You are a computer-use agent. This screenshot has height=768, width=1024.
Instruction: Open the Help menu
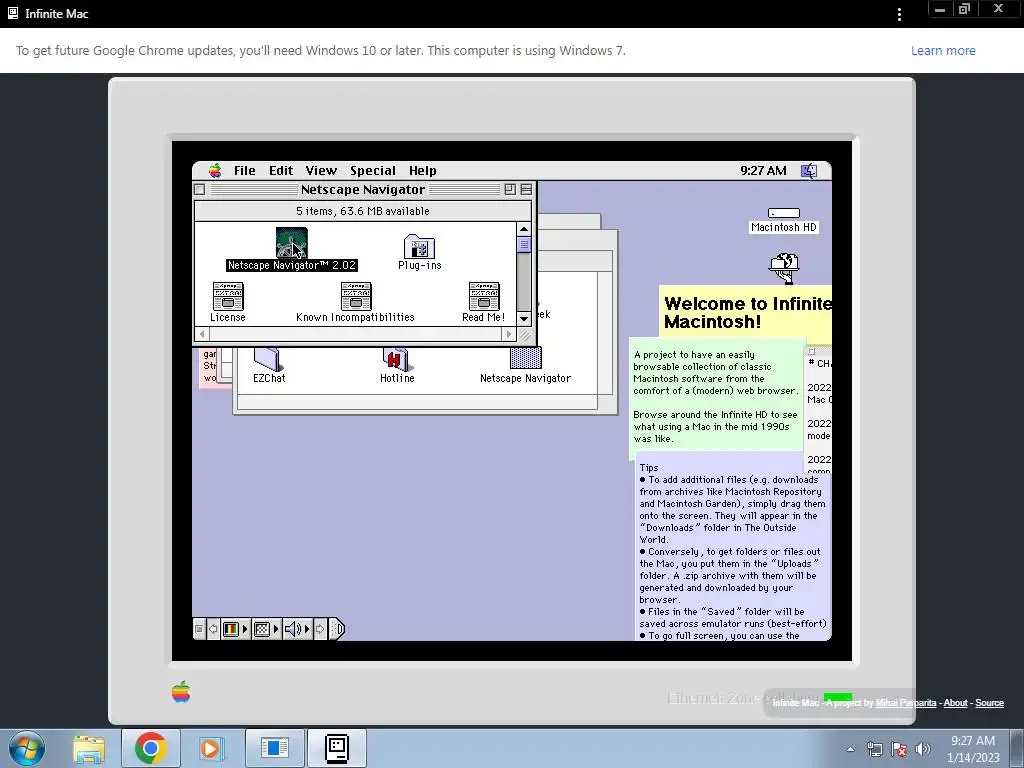[423, 170]
